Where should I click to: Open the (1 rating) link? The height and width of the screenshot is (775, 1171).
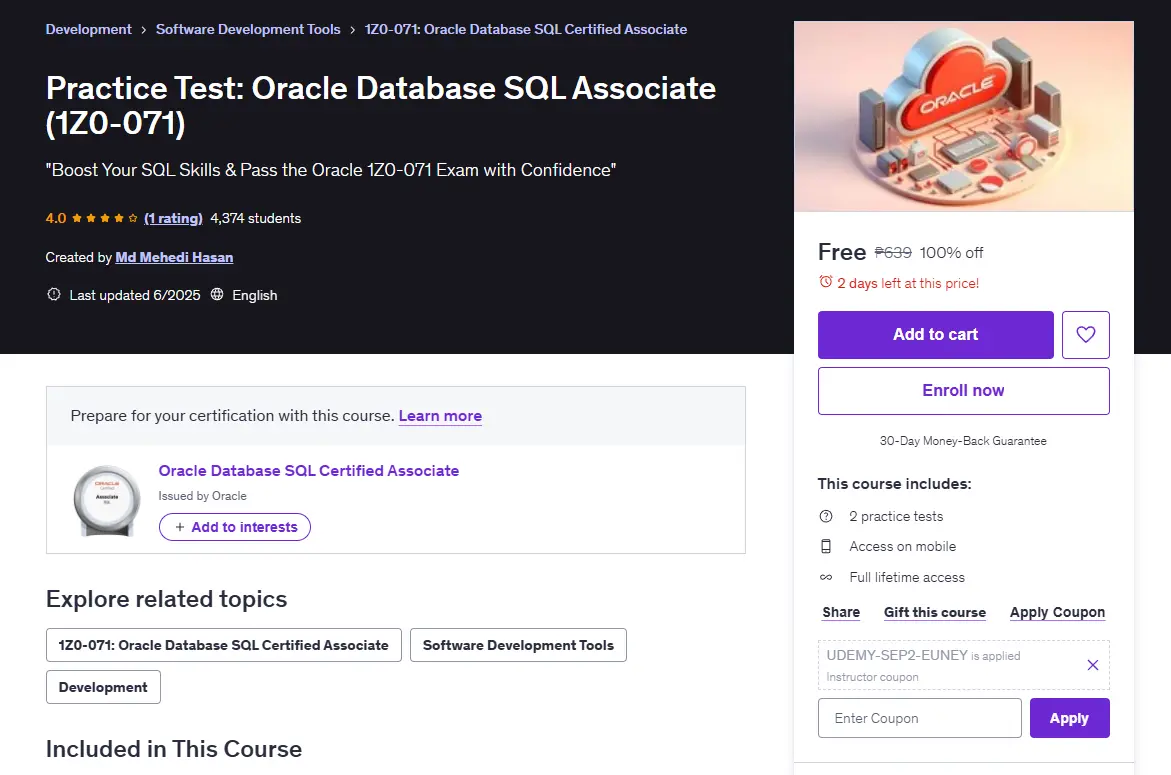(173, 218)
